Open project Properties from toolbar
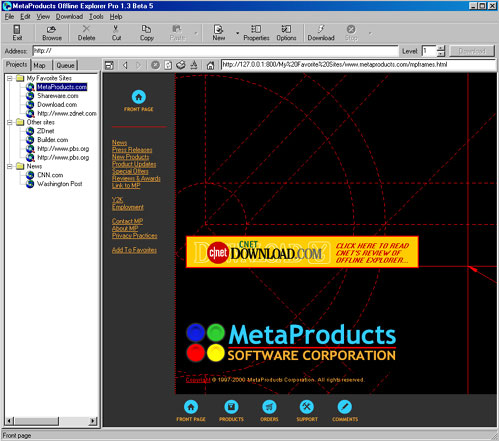 [x=256, y=33]
